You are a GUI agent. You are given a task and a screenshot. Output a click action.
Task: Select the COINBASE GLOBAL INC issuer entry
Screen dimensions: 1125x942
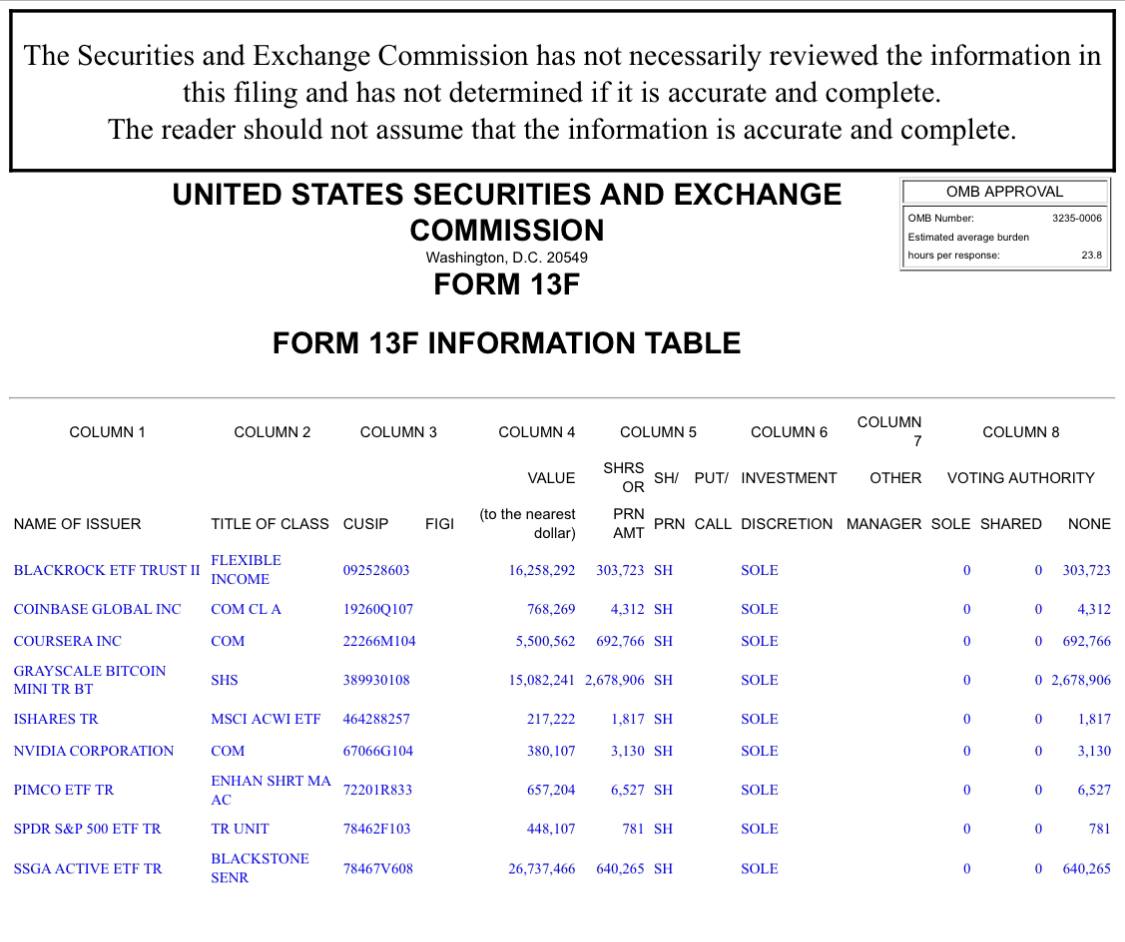pos(97,609)
